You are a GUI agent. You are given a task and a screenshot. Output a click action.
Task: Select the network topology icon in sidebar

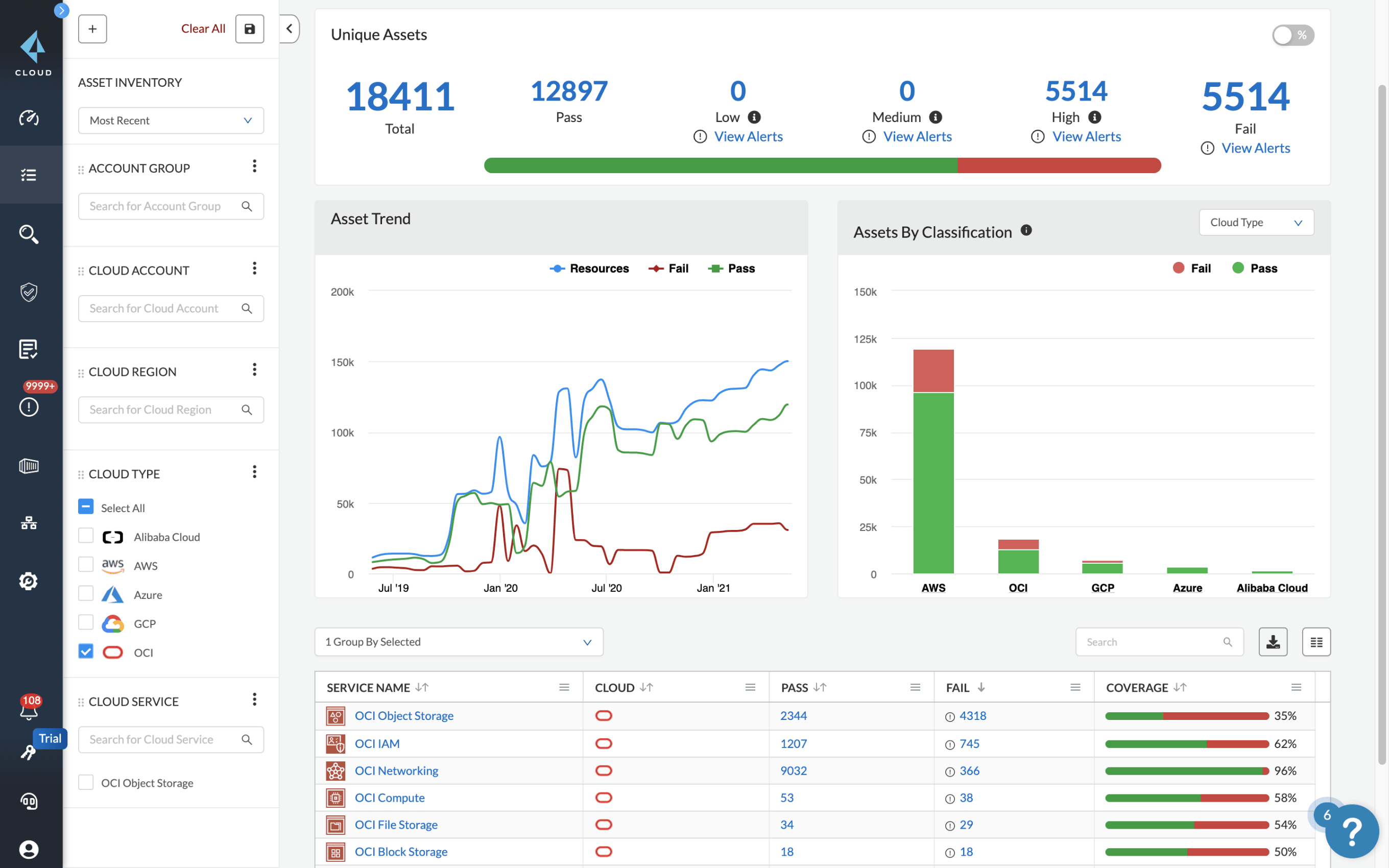(28, 523)
